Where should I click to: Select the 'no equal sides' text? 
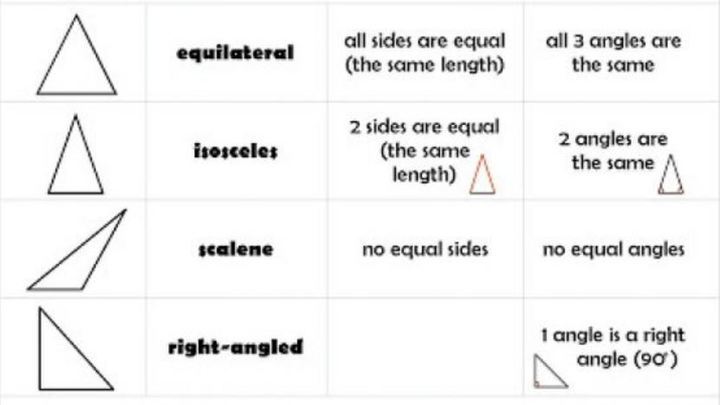[x=425, y=249]
